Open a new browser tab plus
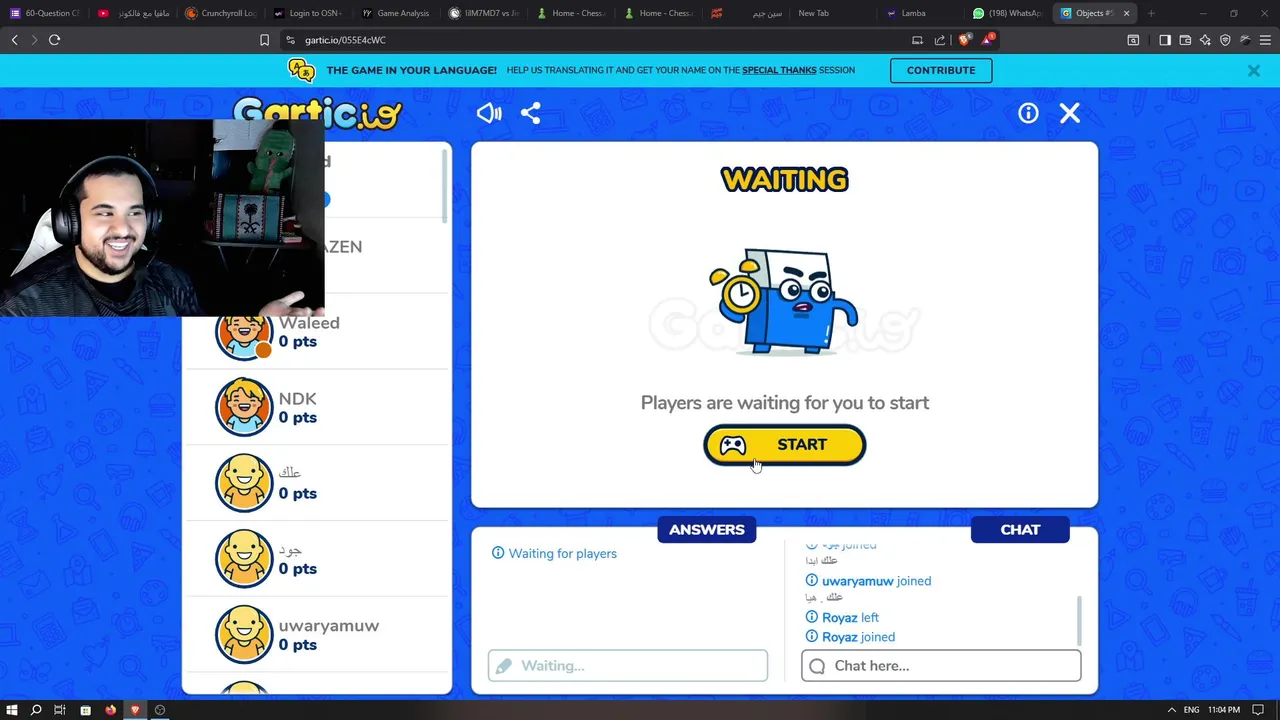Viewport: 1280px width, 720px height. [x=1151, y=13]
